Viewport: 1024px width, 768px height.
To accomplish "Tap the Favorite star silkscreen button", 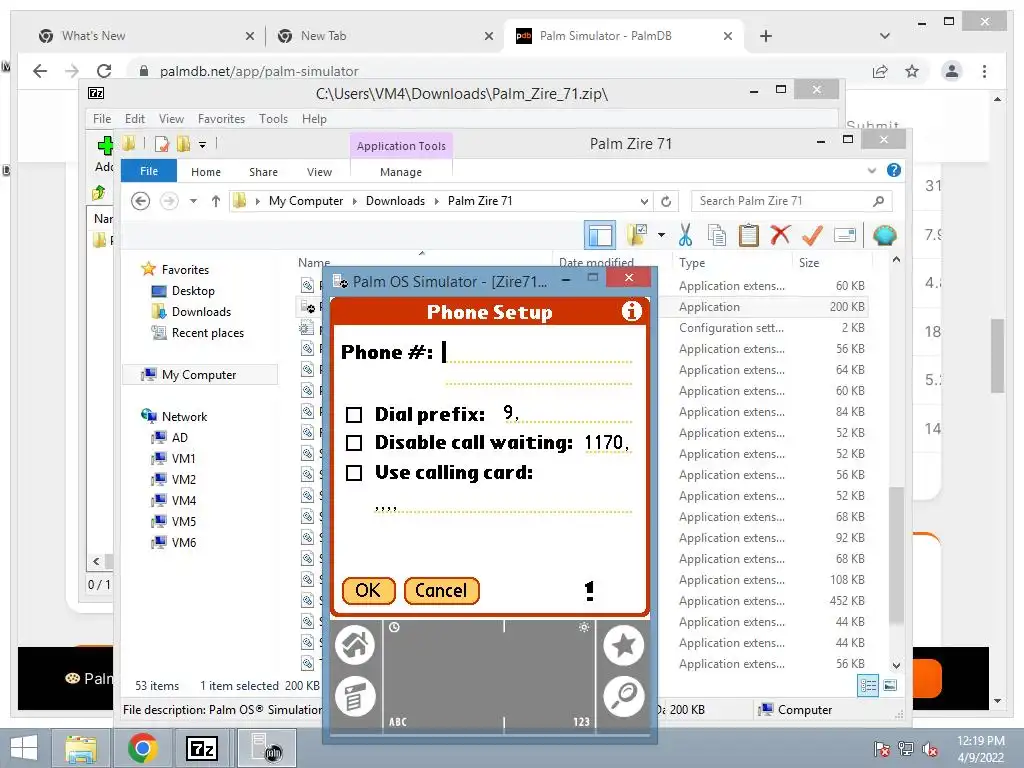I will pyautogui.click(x=624, y=645).
